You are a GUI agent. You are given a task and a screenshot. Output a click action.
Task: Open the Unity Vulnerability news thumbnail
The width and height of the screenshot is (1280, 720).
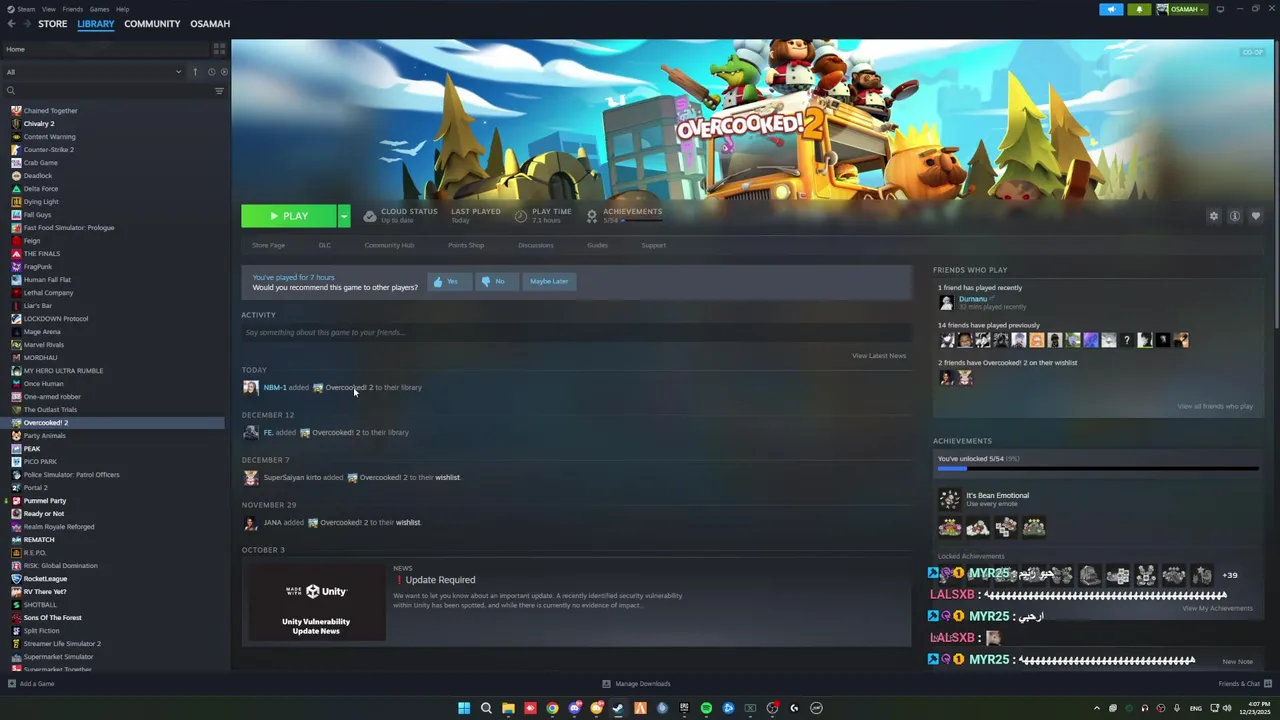(316, 602)
